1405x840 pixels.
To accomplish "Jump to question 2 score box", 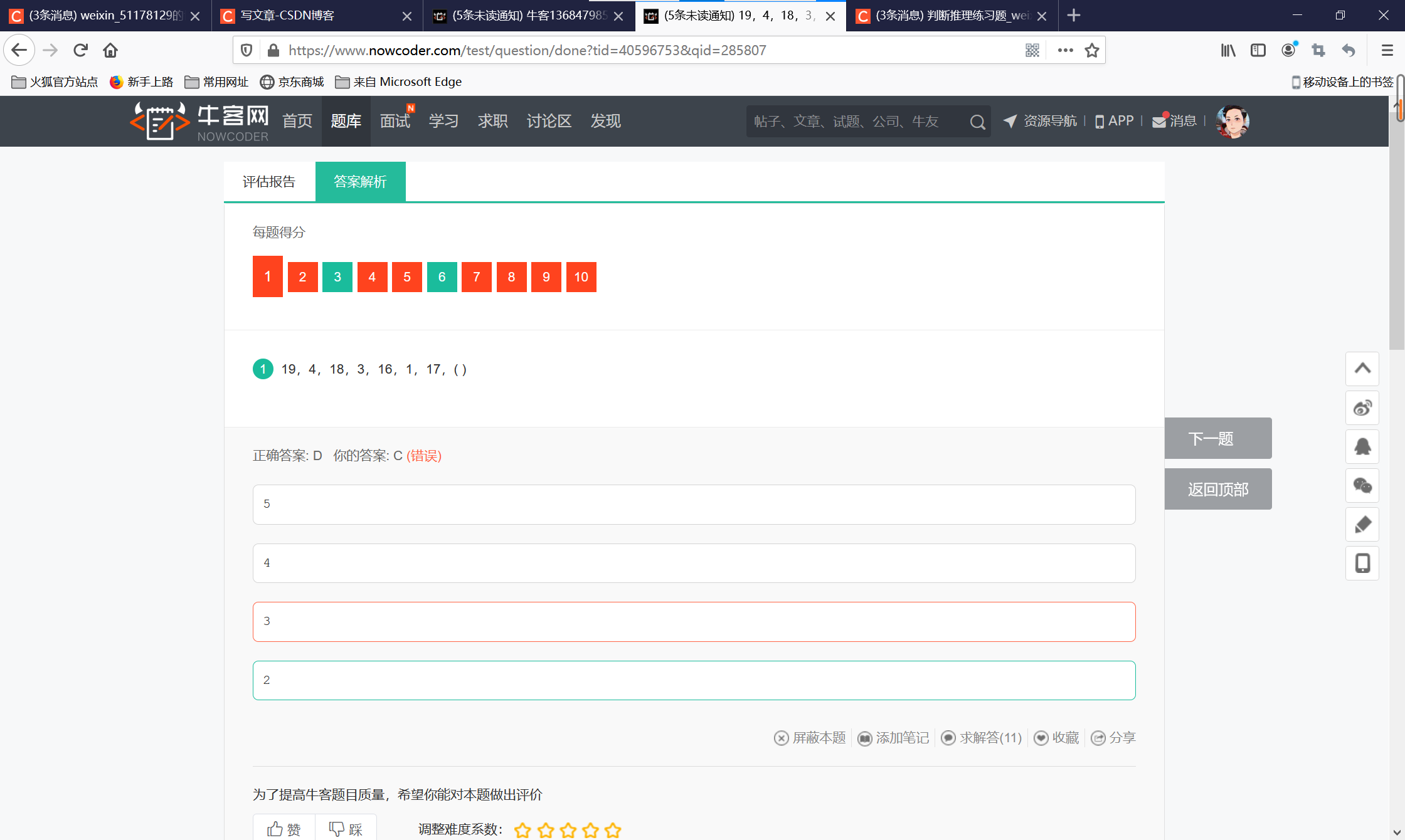I will 303,277.
